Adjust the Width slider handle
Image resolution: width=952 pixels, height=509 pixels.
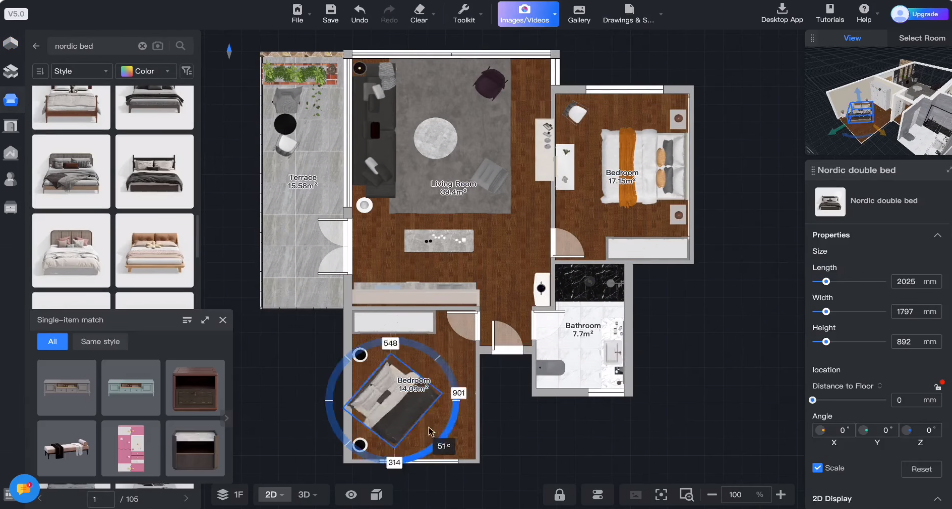pyautogui.click(x=826, y=312)
